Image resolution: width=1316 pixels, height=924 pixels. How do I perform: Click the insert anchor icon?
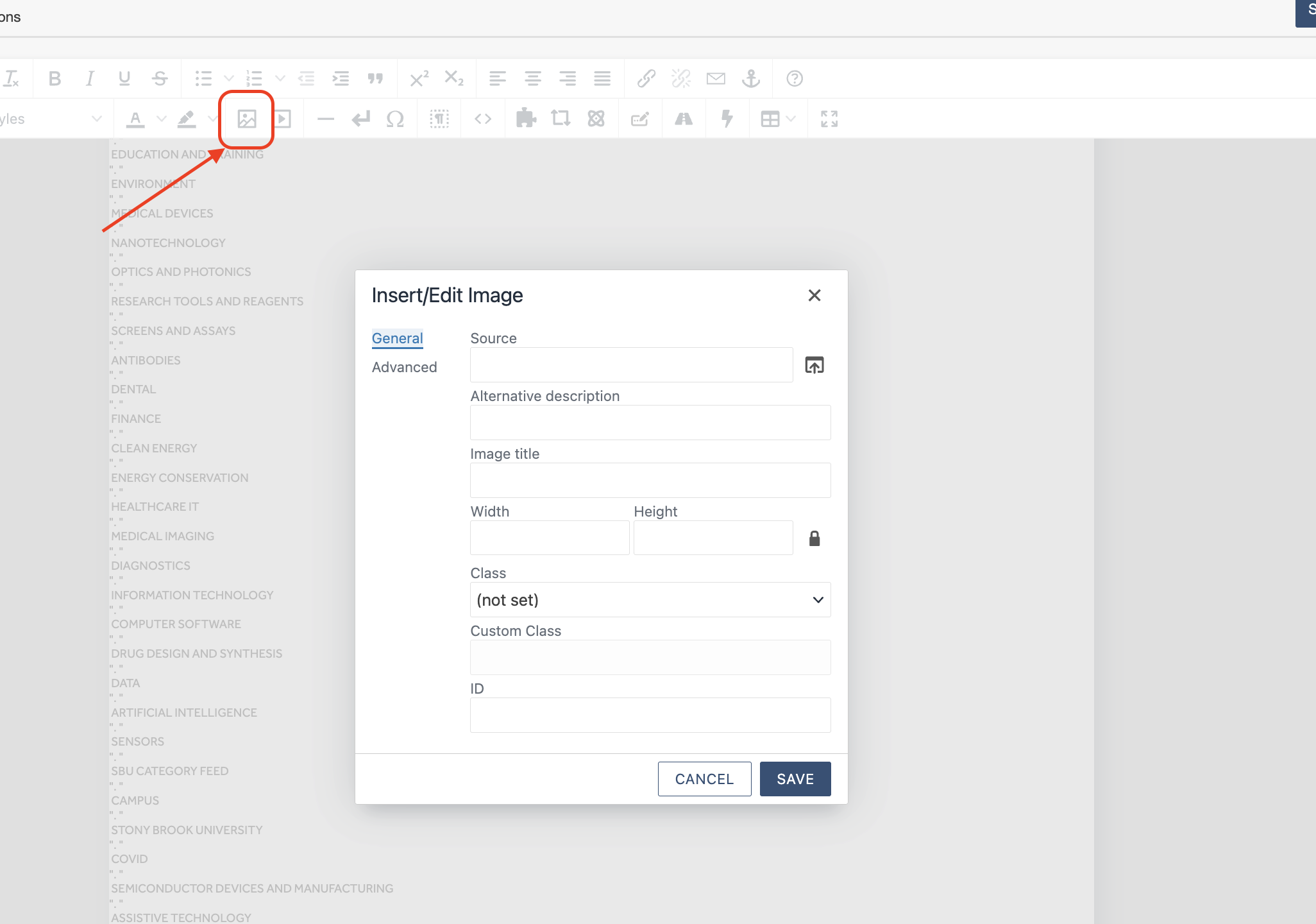click(x=750, y=78)
